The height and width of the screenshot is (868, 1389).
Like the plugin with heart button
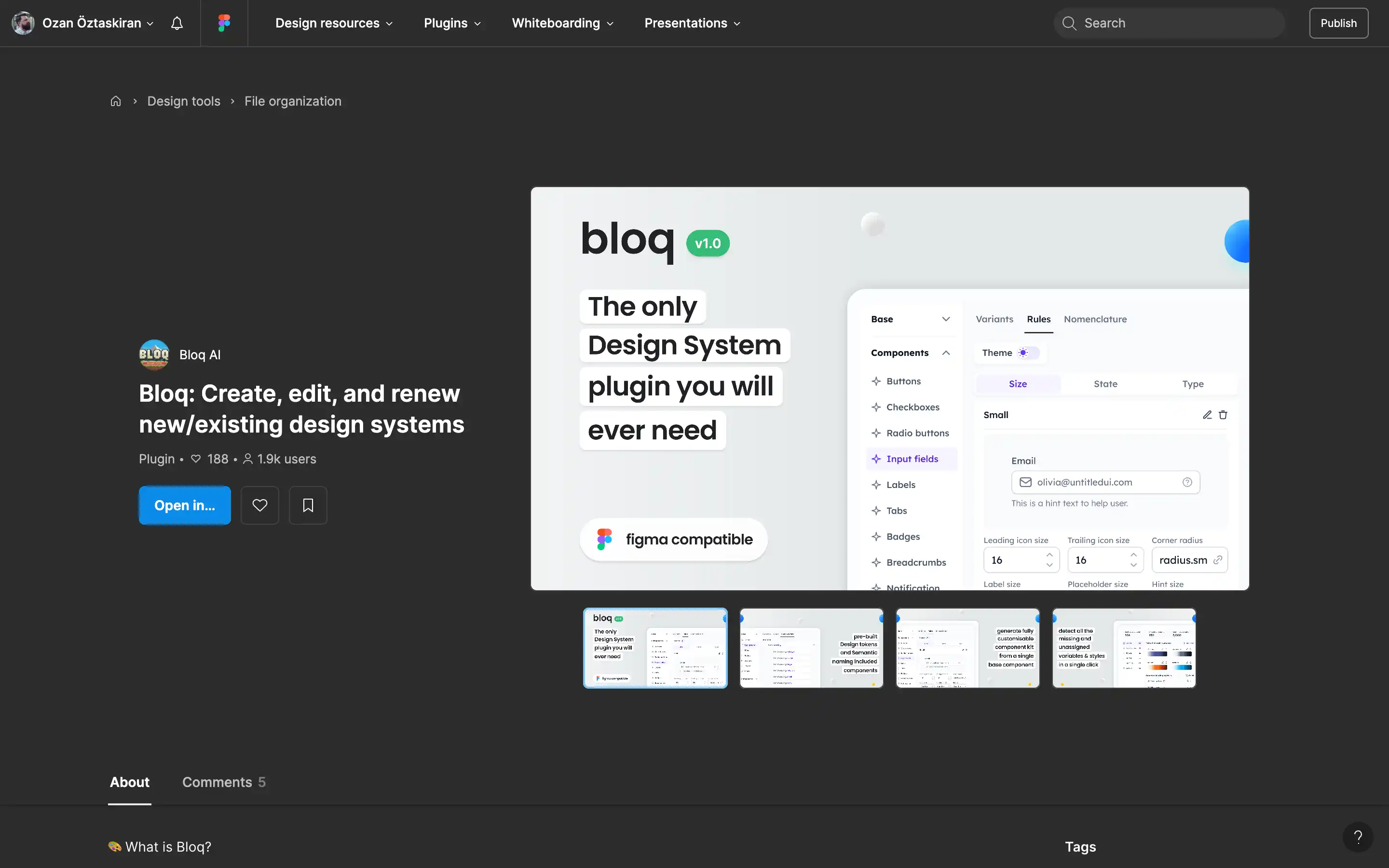(x=260, y=505)
